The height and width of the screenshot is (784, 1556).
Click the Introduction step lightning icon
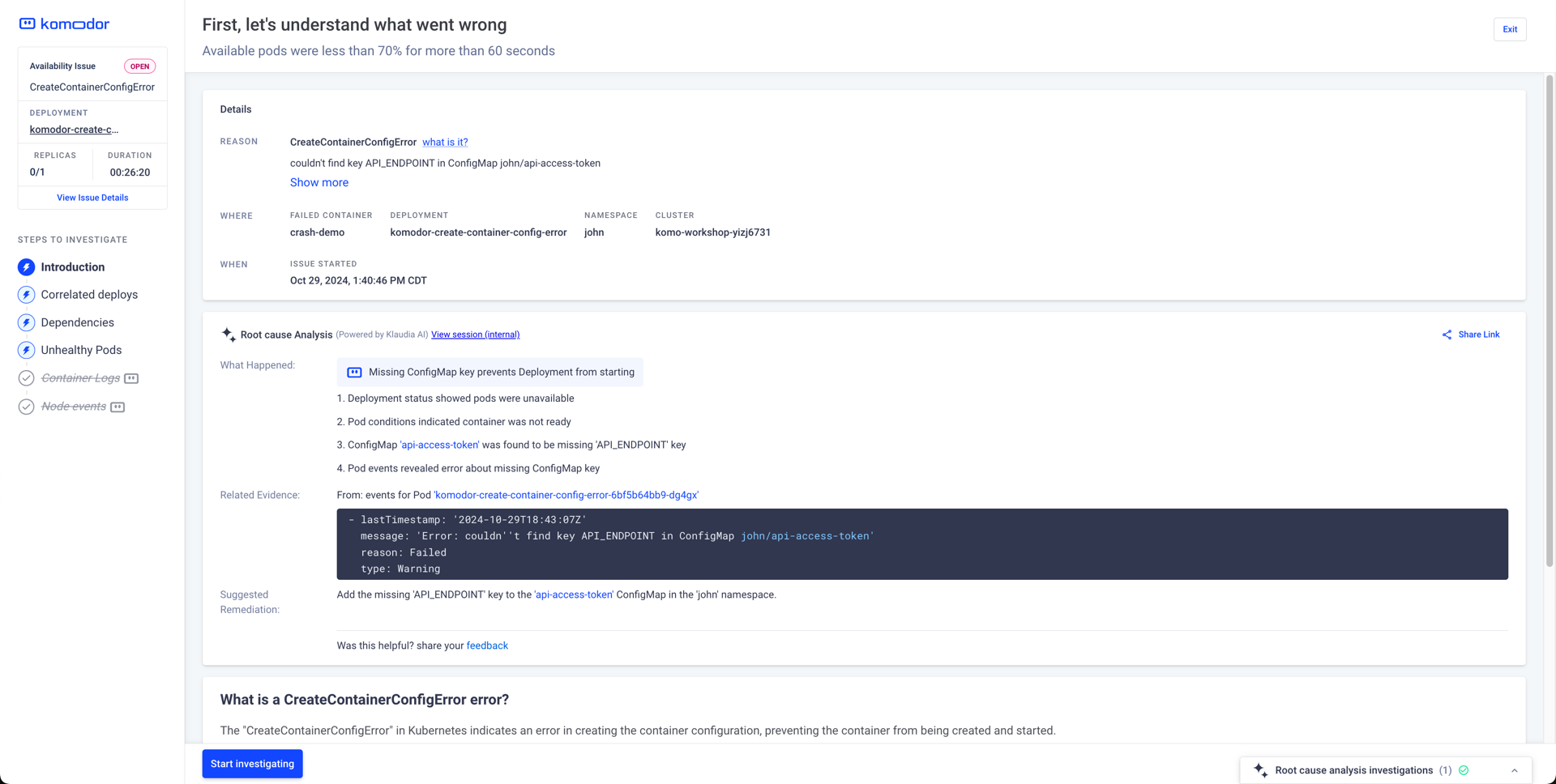27,267
